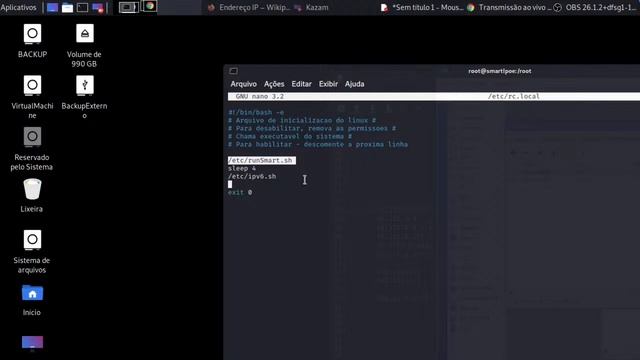Click the show desktop panel launcher
Screen dimensions: 640x360
point(52,7)
